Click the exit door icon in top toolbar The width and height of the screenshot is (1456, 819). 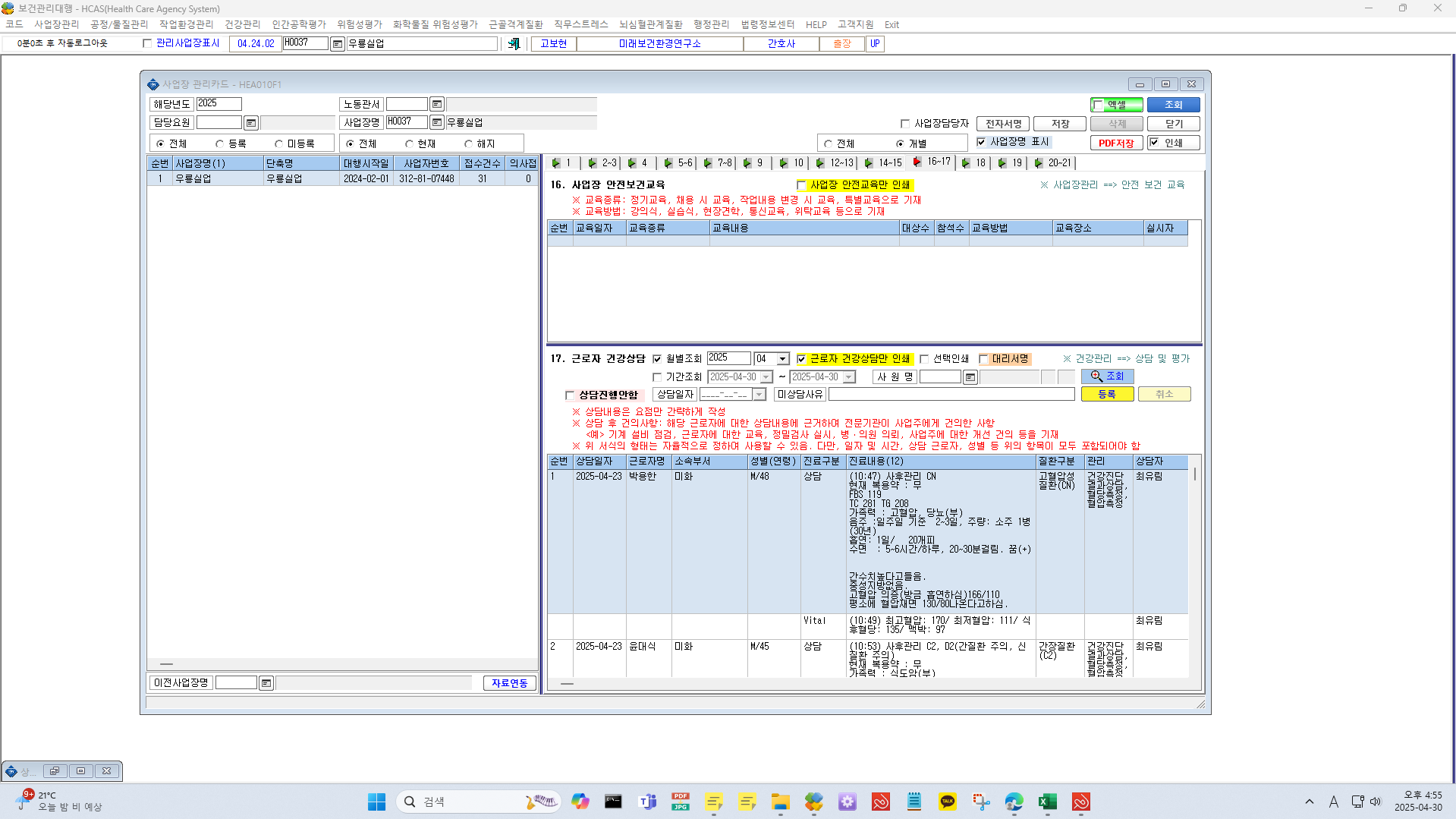(514, 44)
